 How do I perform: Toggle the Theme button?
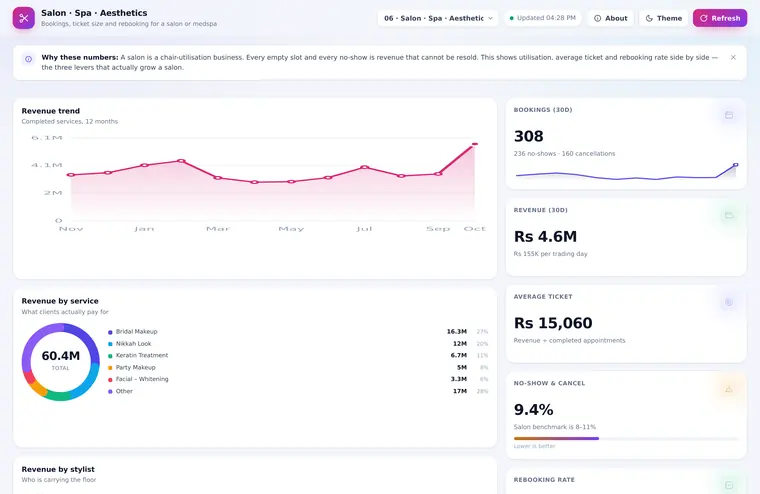[x=664, y=18]
